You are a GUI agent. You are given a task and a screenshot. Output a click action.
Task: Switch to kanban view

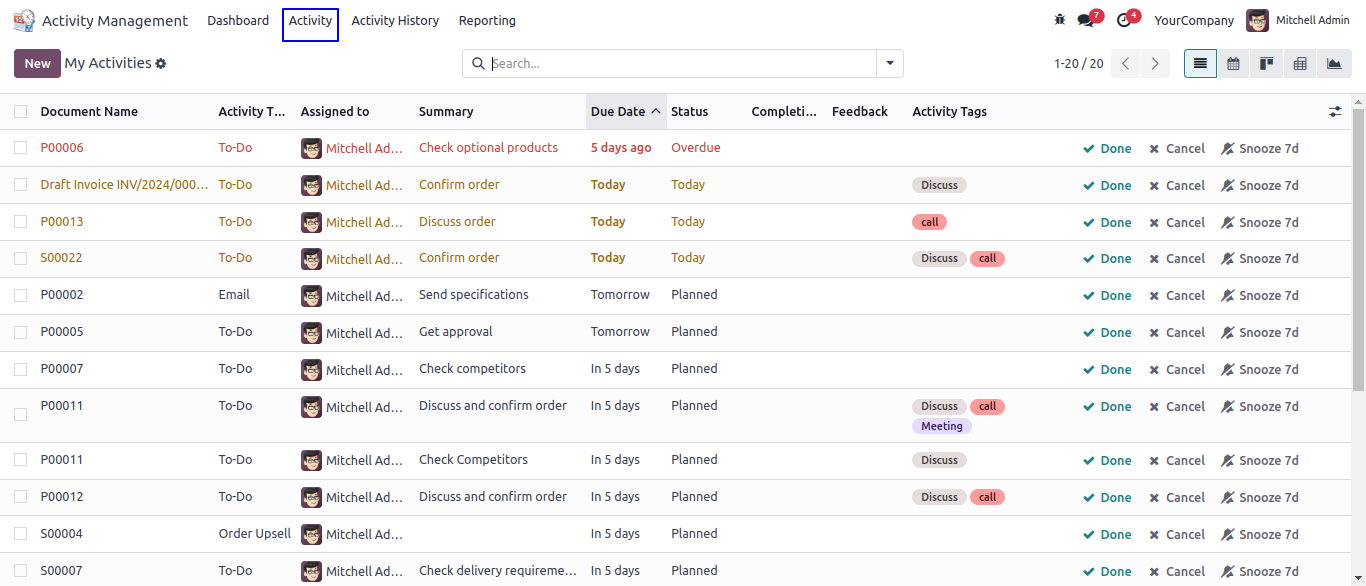1266,63
